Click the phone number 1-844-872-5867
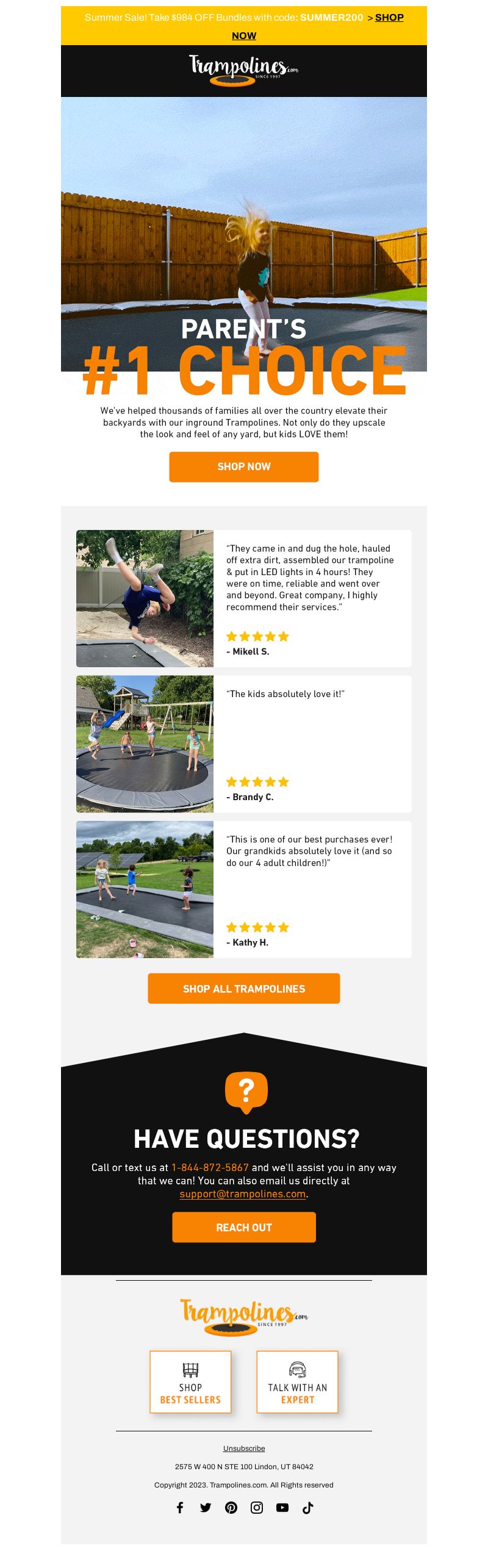The image size is (488, 1568). 210,1167
